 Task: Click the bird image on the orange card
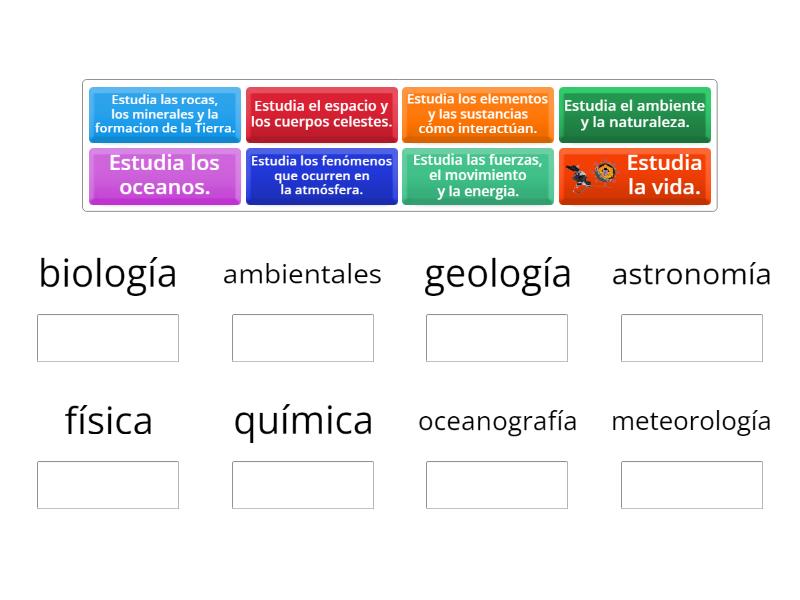[577, 176]
